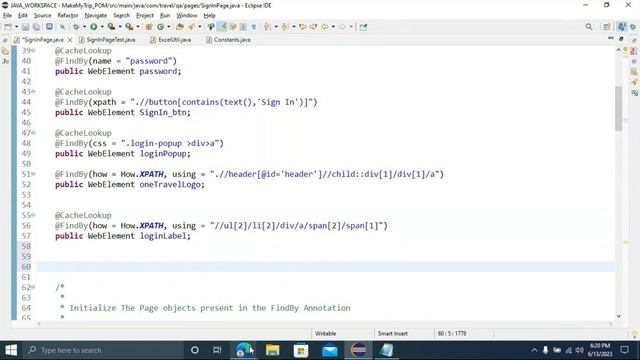Create a new Java class icon
The width and height of the screenshot is (640, 360).
(x=160, y=27)
